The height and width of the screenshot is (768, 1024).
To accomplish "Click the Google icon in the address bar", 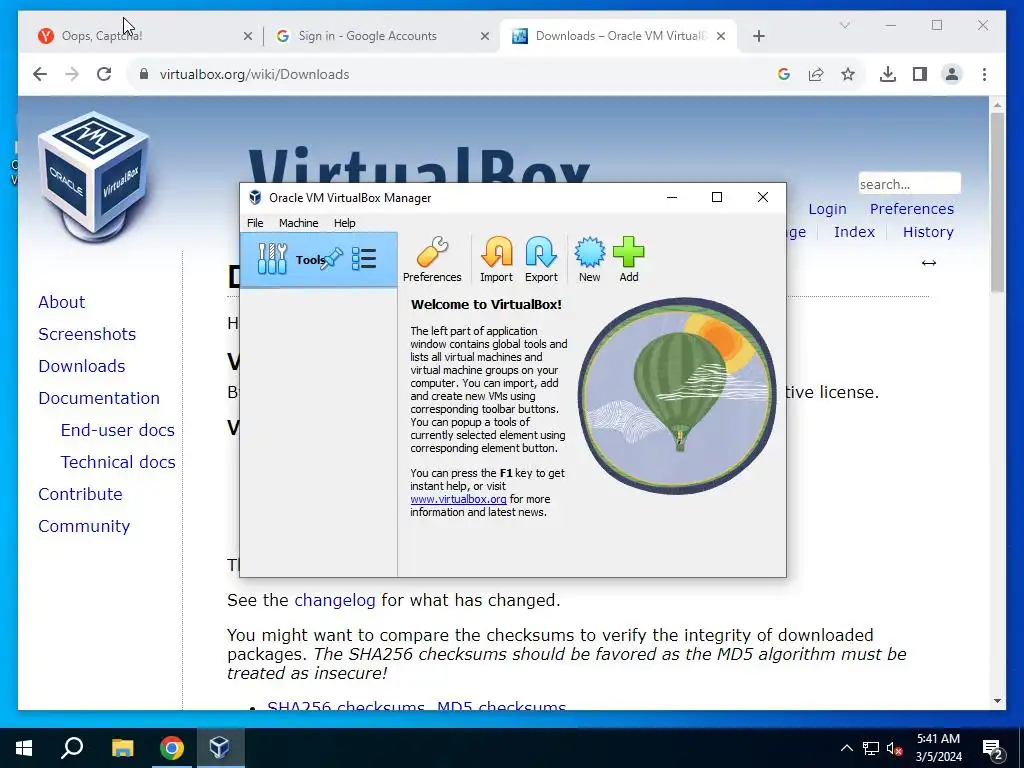I will pos(784,74).
